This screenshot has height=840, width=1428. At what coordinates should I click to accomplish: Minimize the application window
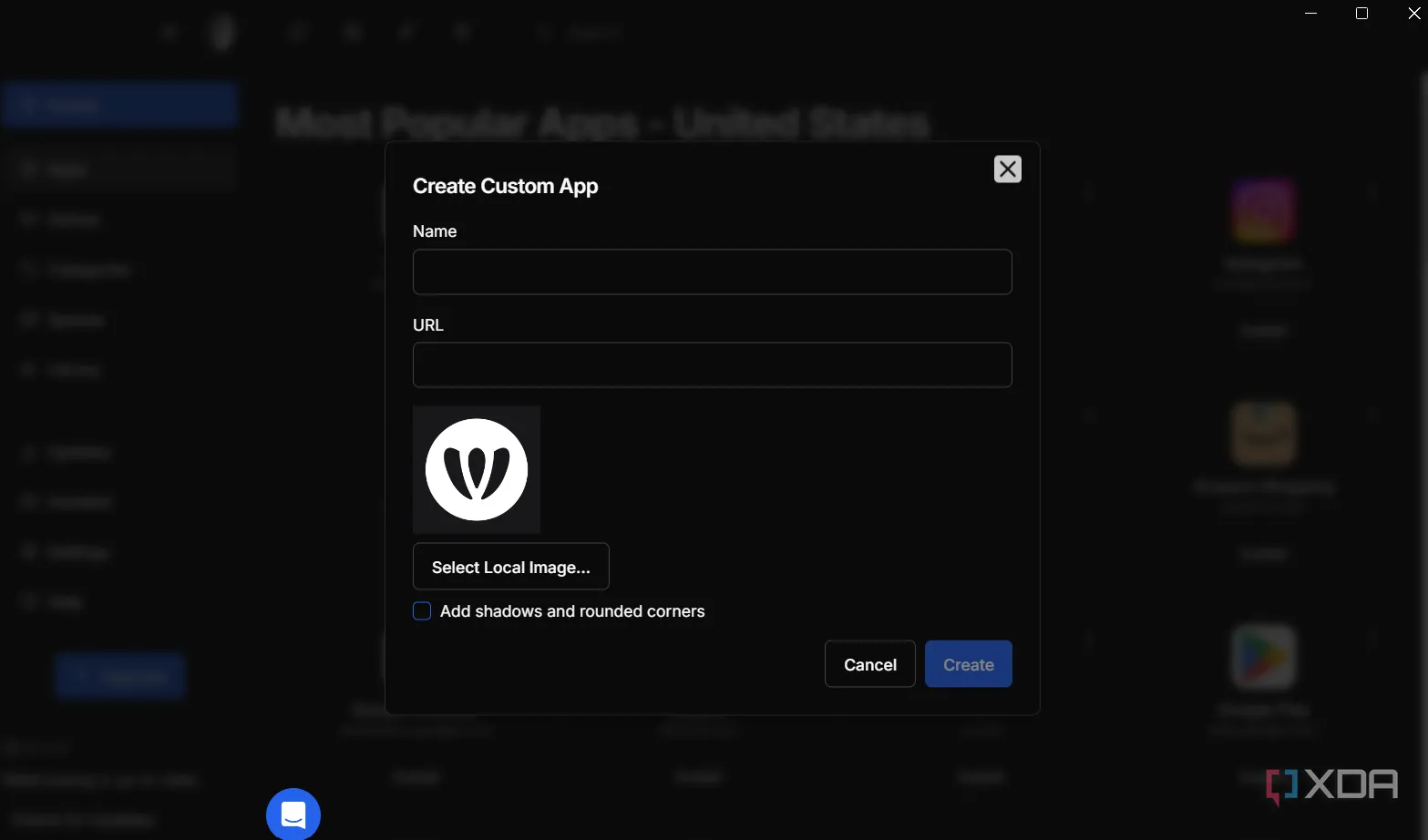pos(1310,14)
